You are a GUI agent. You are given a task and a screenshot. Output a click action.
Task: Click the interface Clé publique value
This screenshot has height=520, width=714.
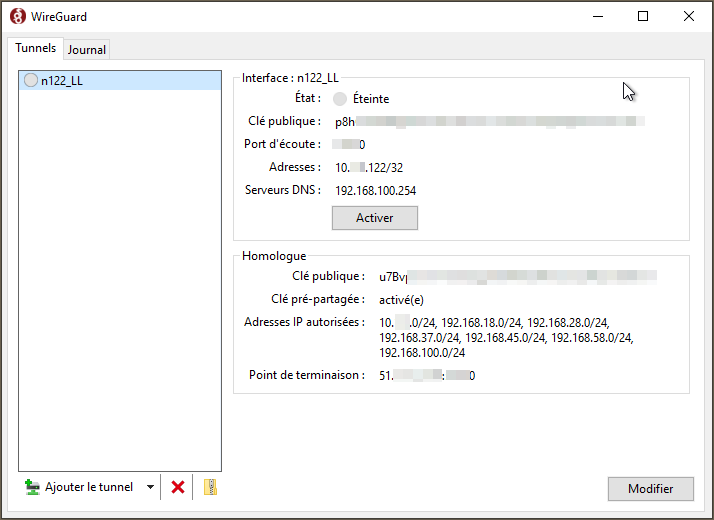[488, 122]
